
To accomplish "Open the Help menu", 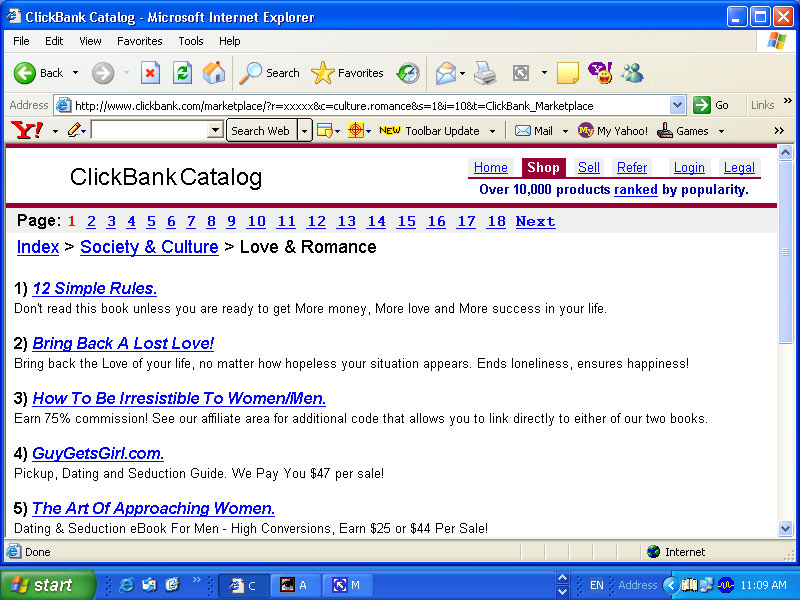I will click(229, 41).
